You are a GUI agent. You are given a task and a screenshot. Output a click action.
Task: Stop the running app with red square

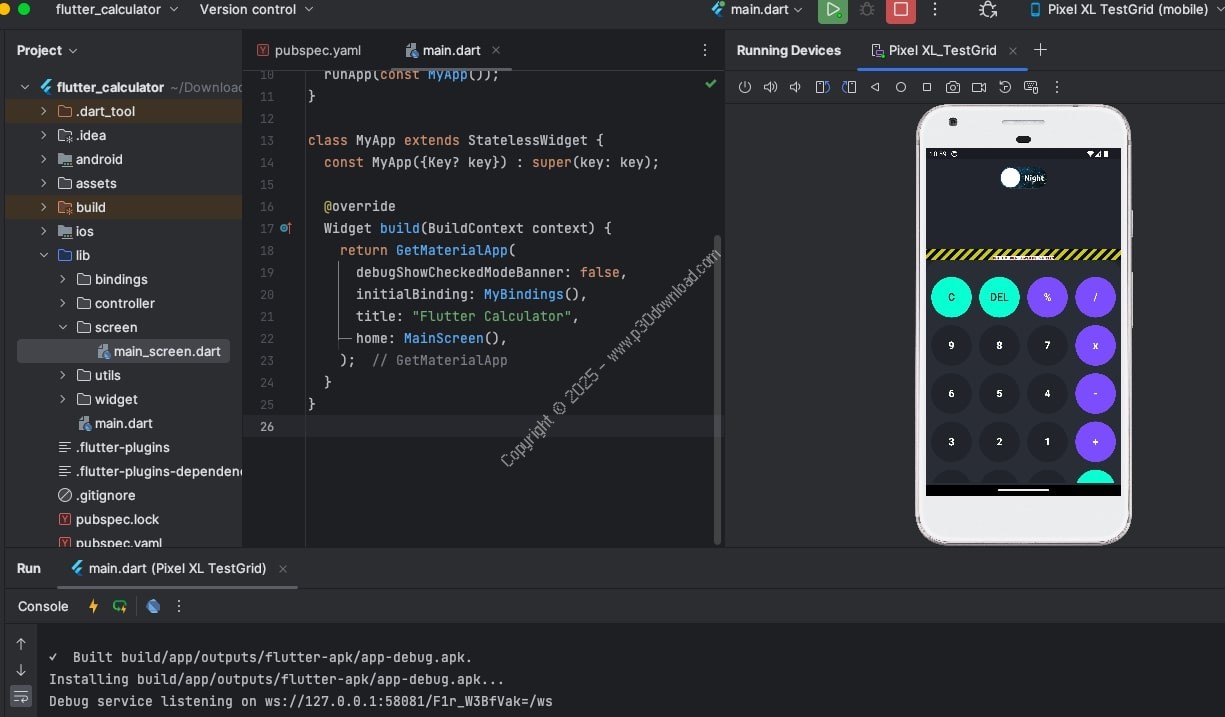click(x=901, y=10)
